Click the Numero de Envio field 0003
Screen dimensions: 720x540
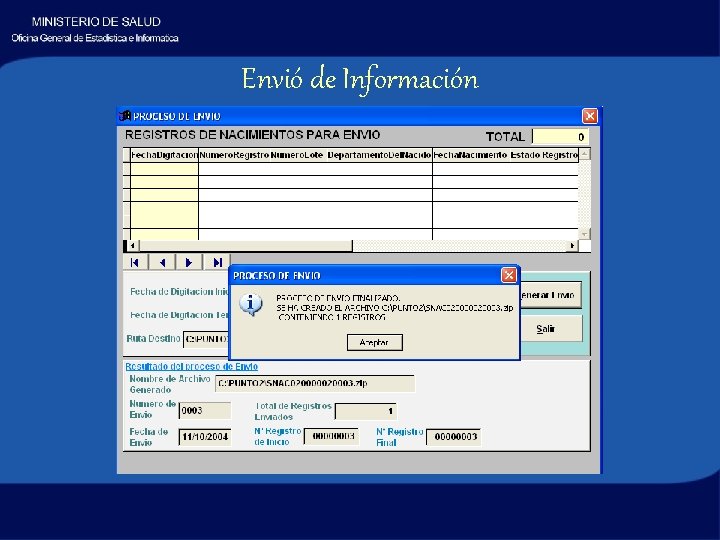click(205, 411)
